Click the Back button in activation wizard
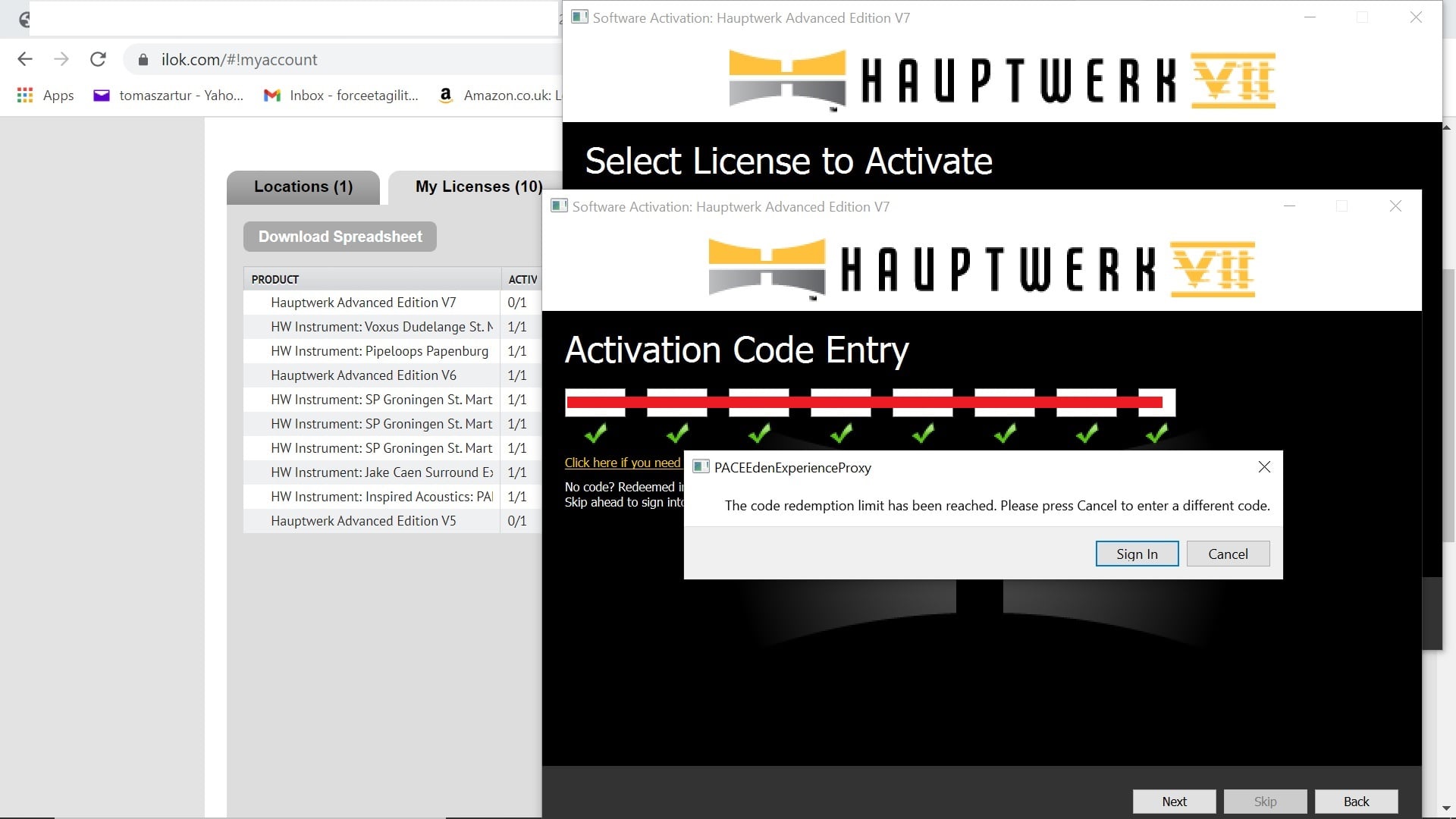 point(1356,802)
